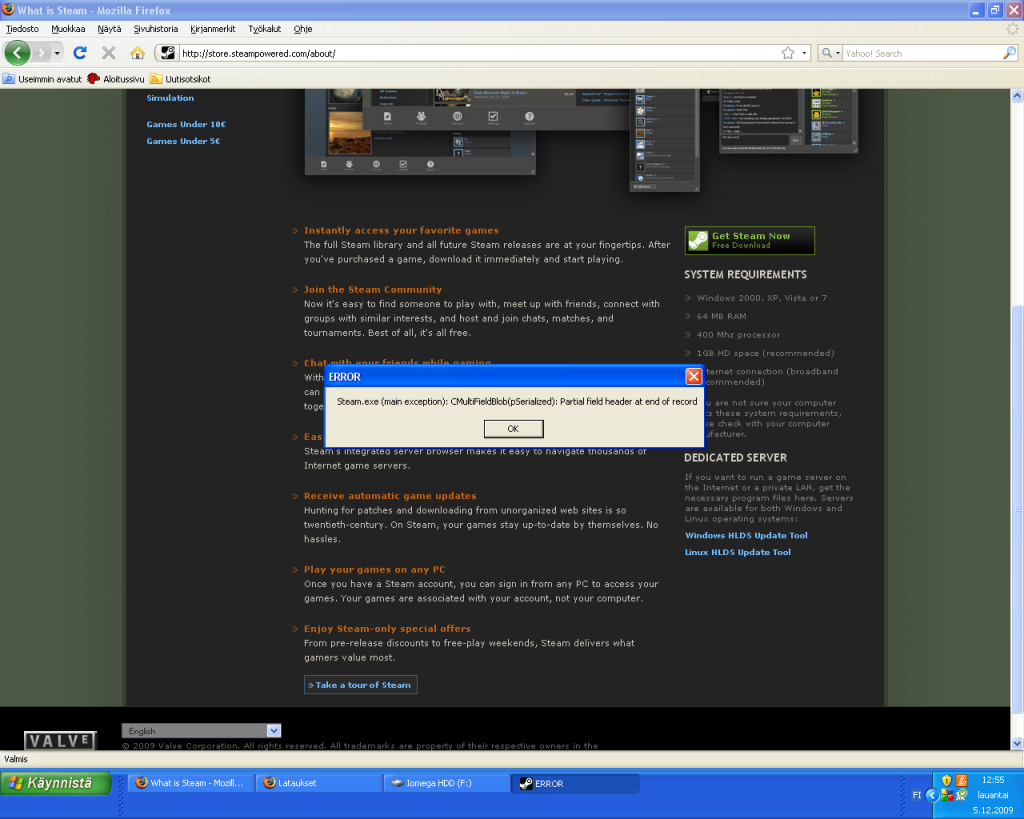Screen dimensions: 1024x819
Task: Open the Ohje menu
Action: click(x=303, y=29)
